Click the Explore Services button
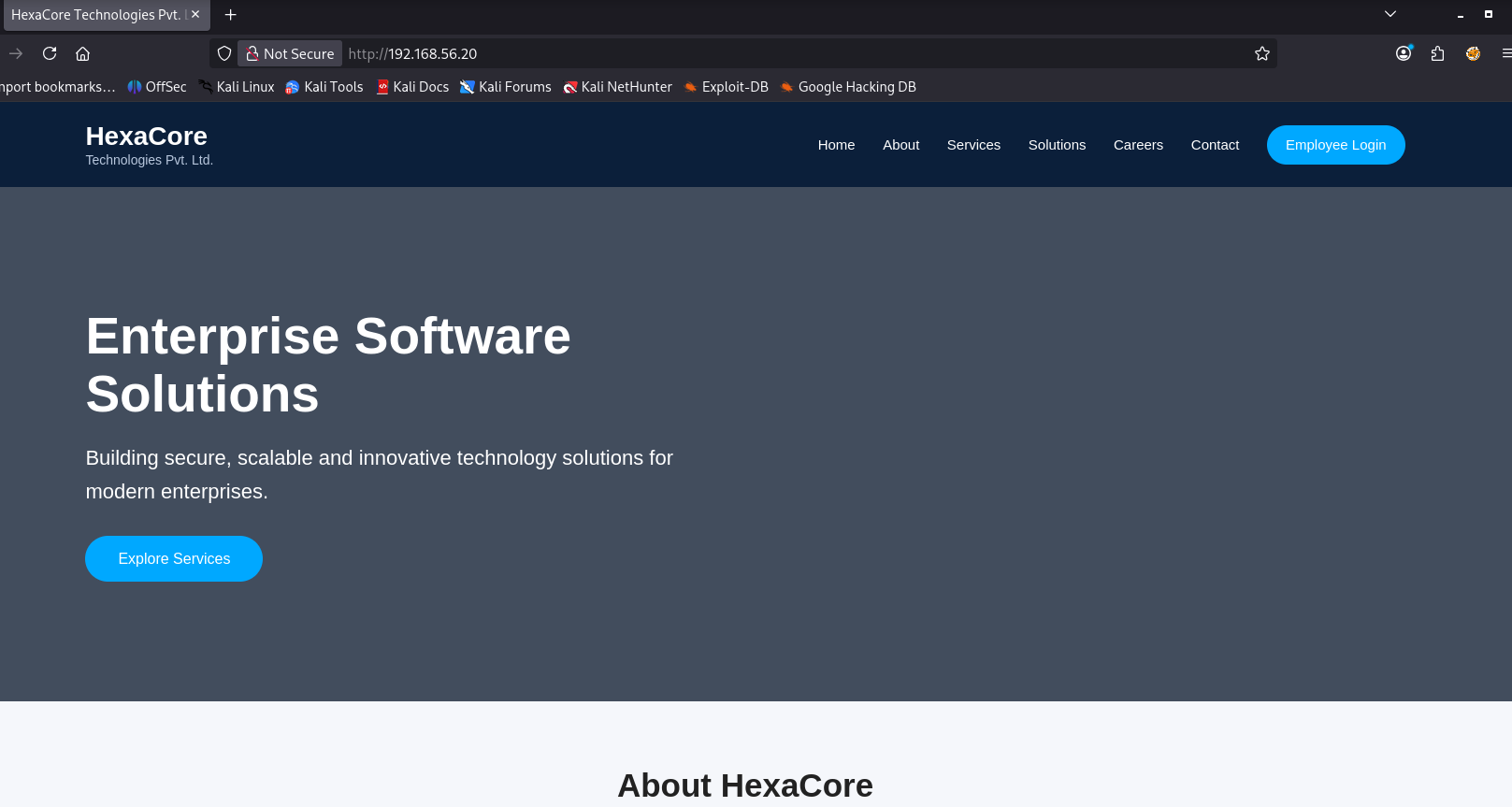 coord(174,558)
